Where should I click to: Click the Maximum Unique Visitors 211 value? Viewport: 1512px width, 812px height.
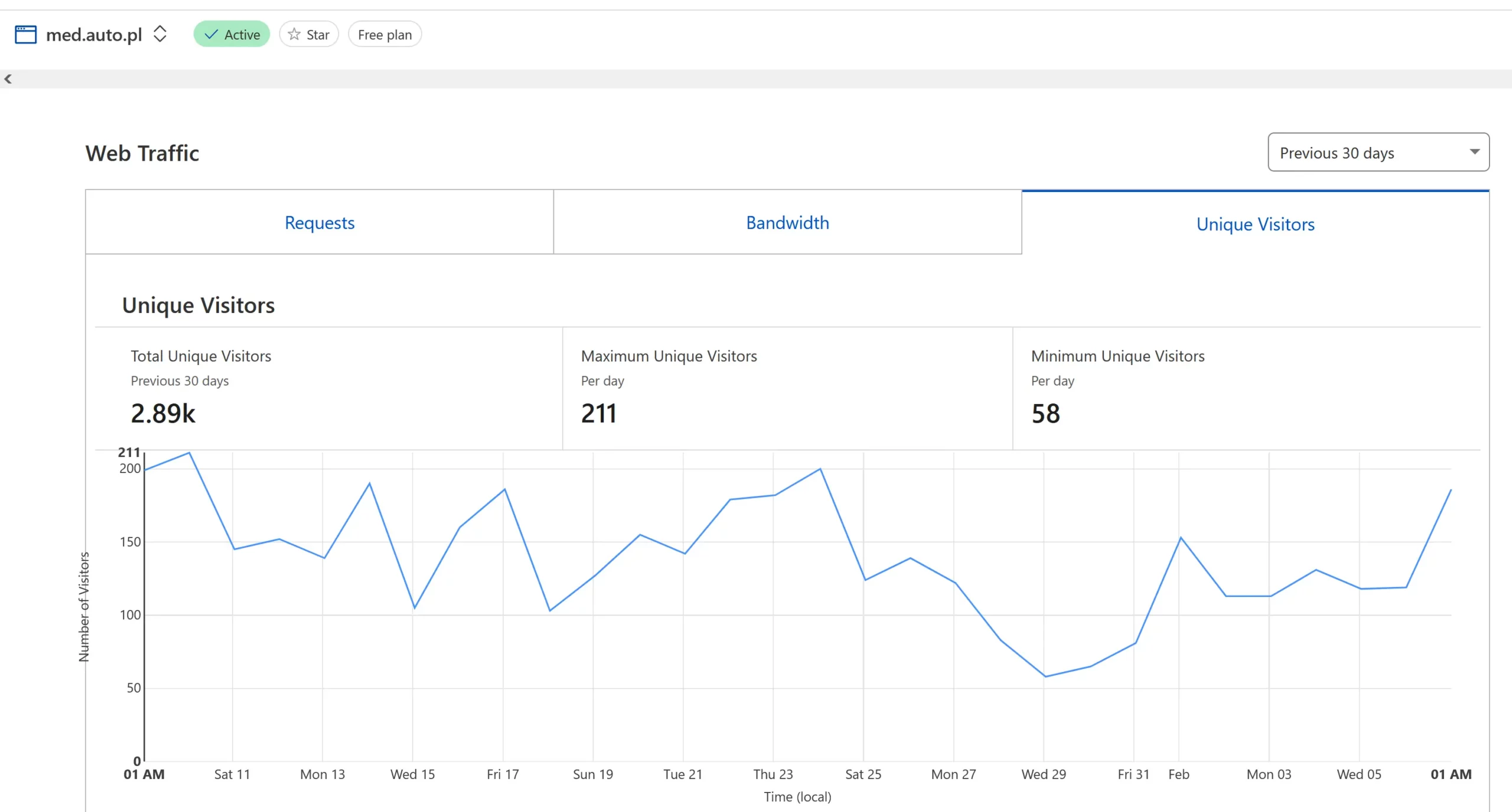(599, 413)
